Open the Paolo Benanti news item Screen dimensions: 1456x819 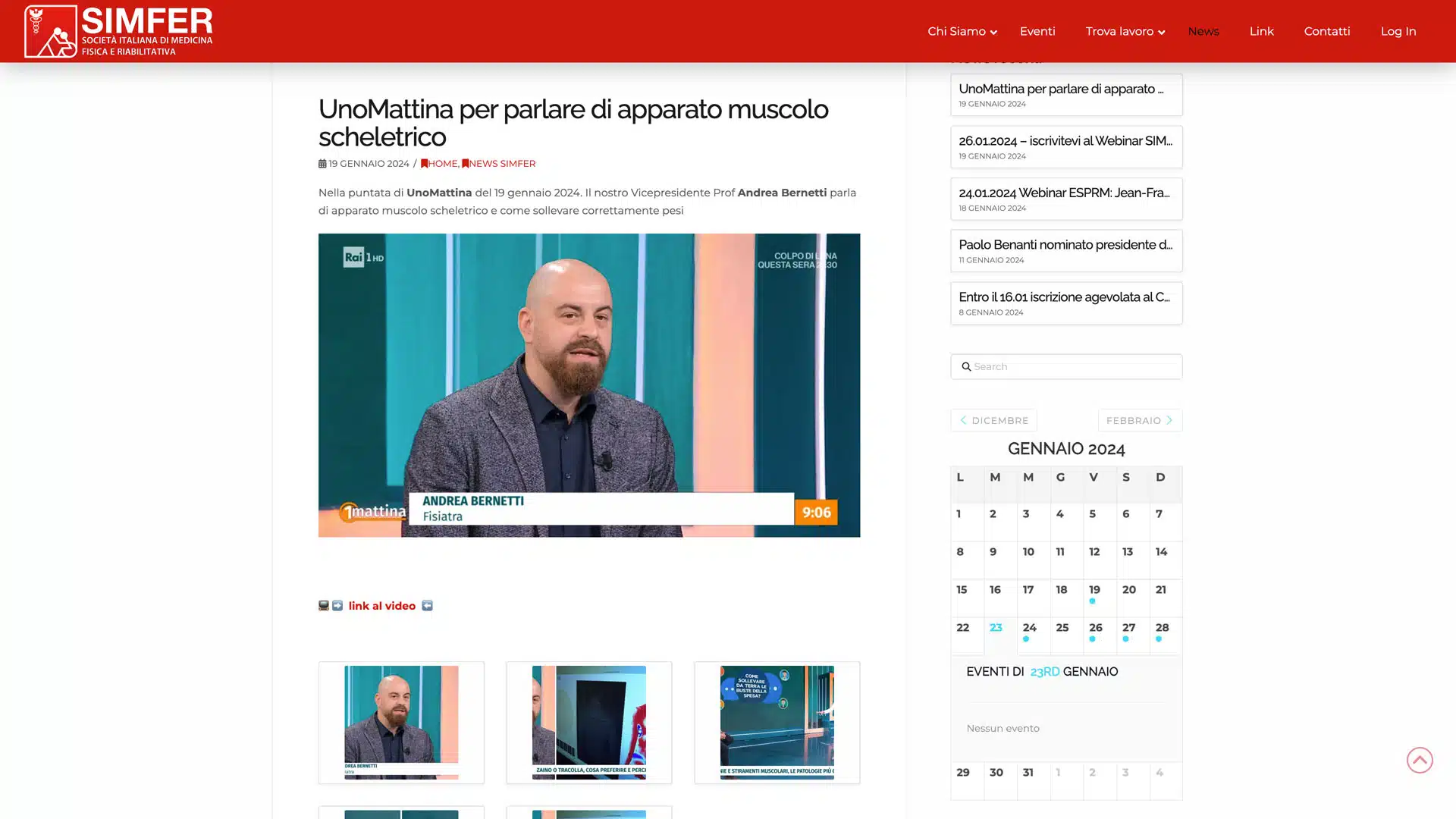1066,251
